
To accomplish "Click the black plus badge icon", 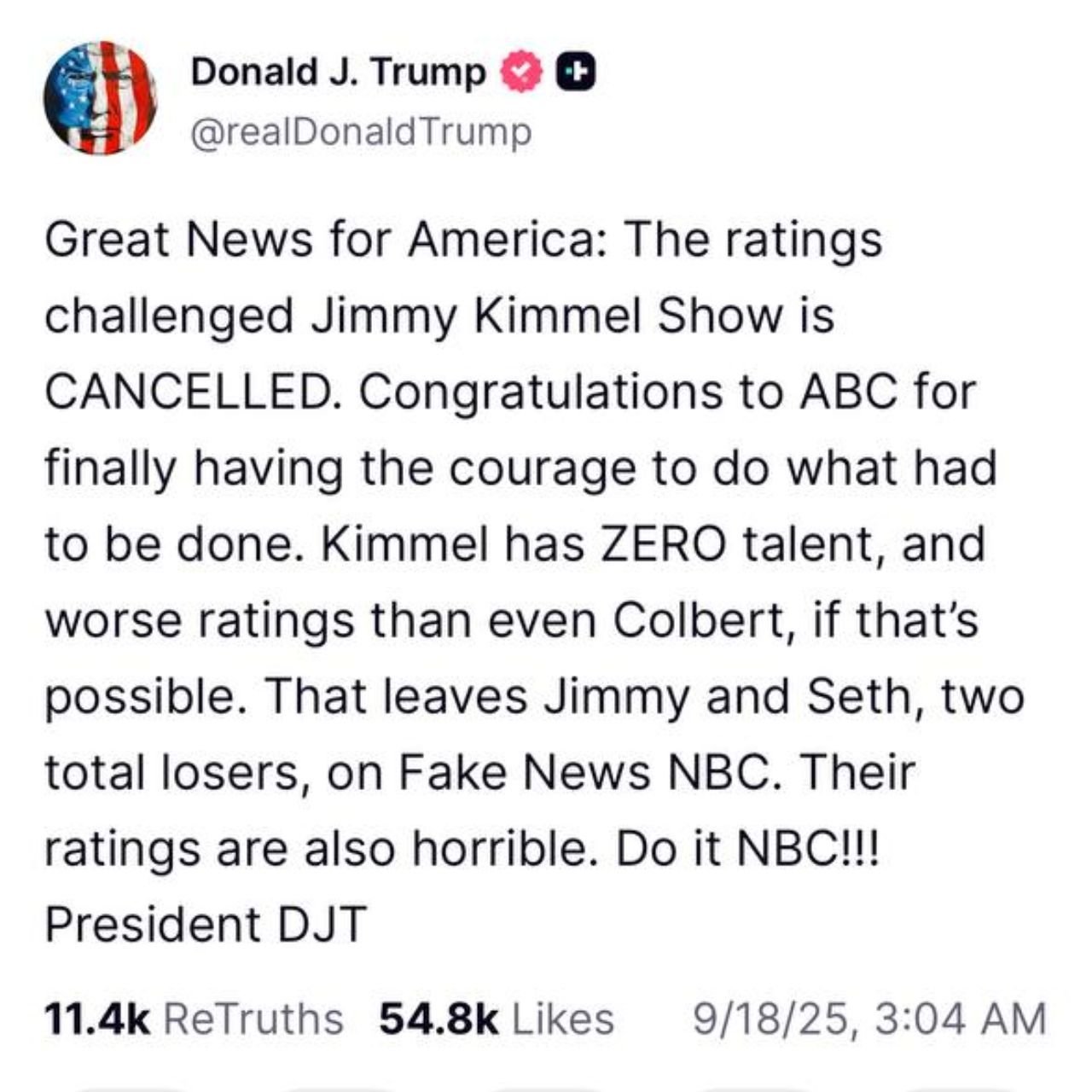I will point(577,73).
